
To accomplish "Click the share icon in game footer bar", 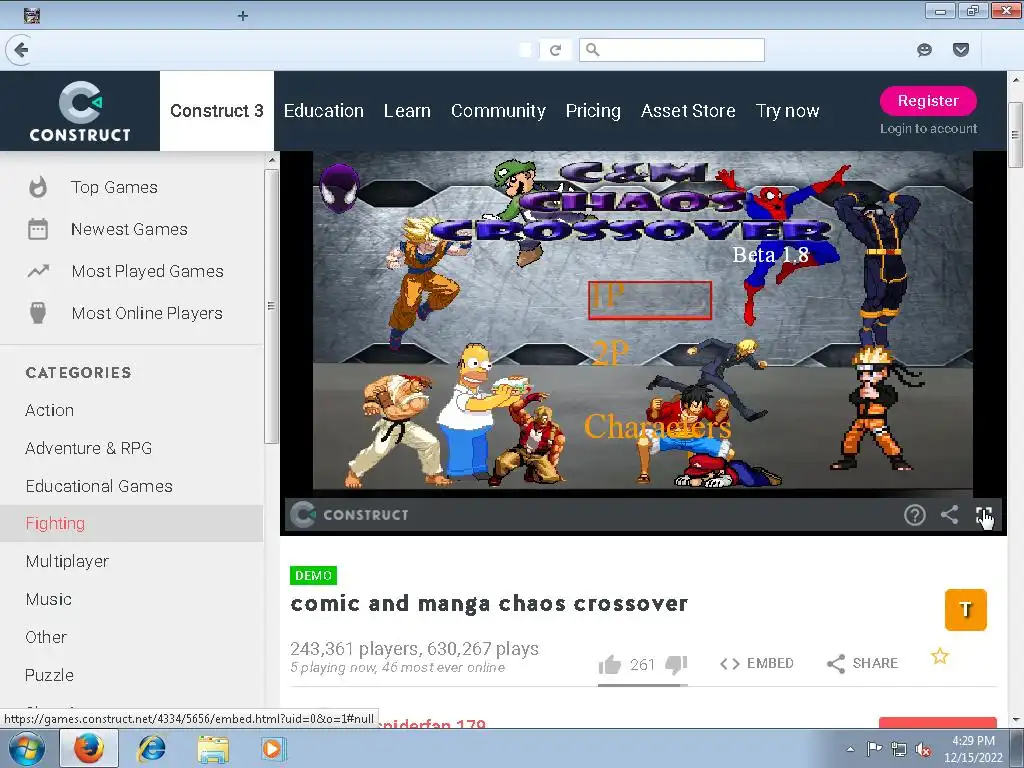I will [x=950, y=515].
